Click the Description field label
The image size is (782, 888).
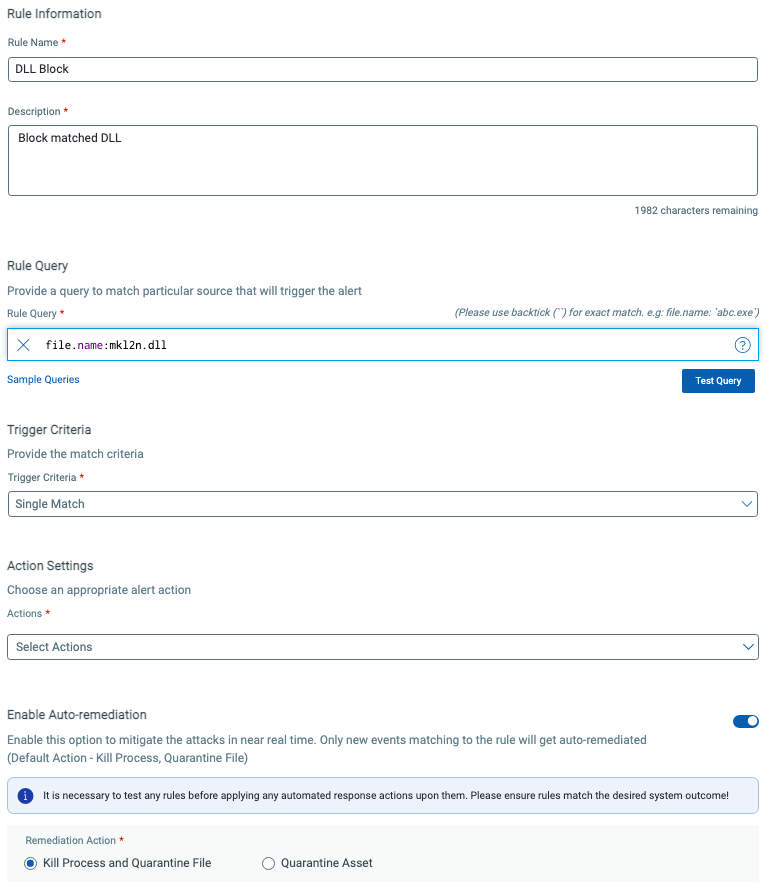(34, 111)
